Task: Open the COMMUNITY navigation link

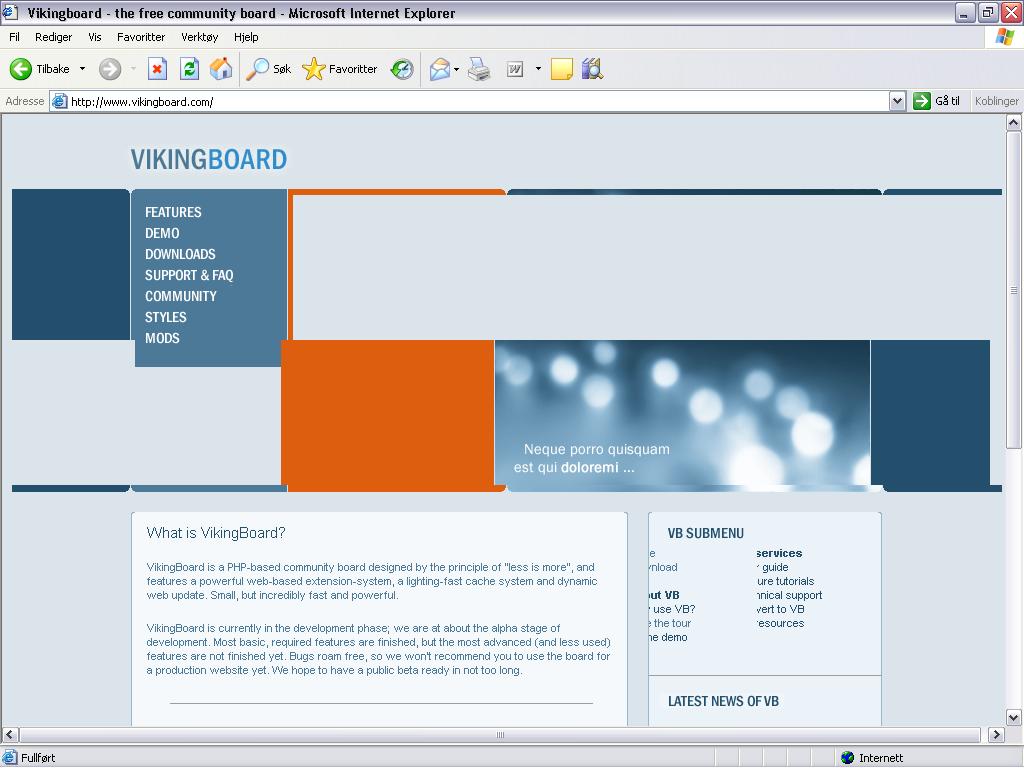Action: click(x=181, y=296)
